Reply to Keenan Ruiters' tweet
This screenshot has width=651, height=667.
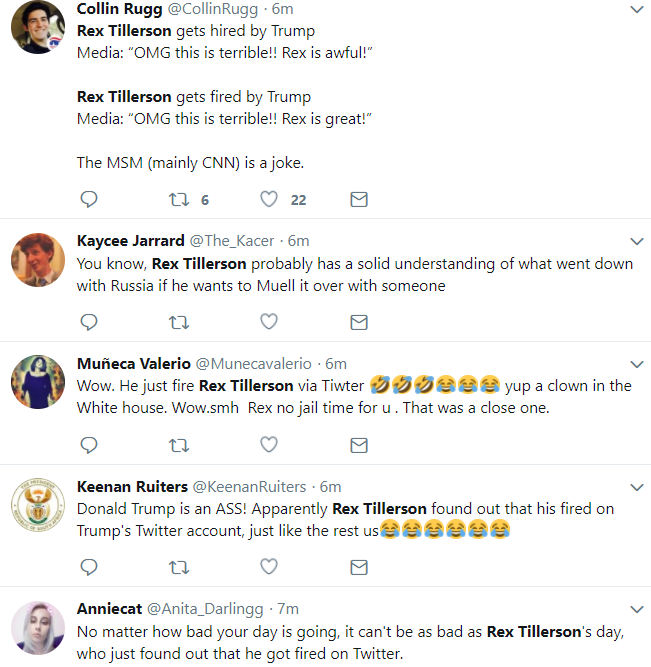89,567
